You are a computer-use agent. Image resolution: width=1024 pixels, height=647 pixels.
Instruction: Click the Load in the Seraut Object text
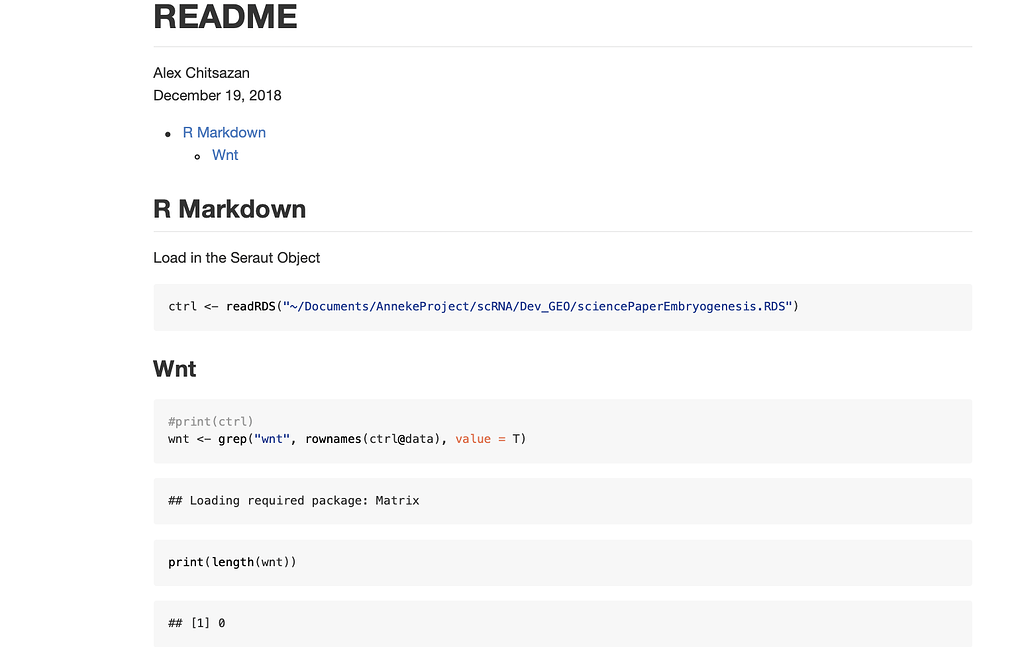click(x=236, y=257)
